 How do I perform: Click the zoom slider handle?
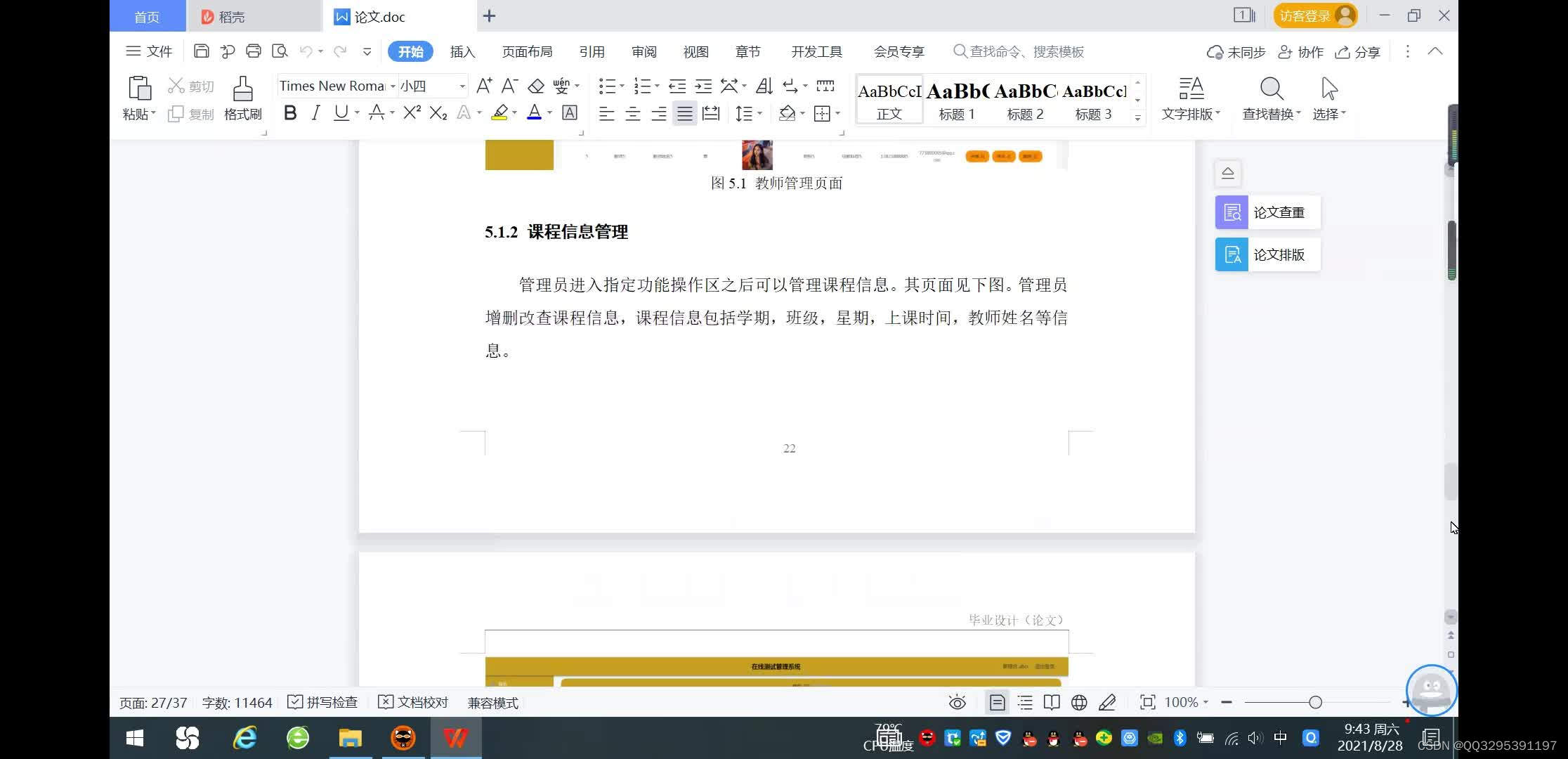coord(1315,702)
